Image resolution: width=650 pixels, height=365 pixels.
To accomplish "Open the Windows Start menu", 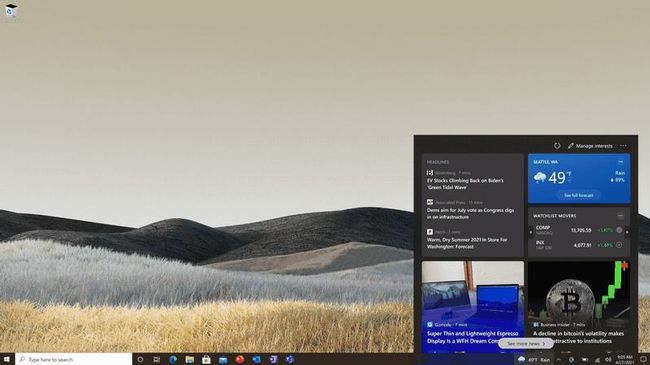I will (x=7, y=359).
